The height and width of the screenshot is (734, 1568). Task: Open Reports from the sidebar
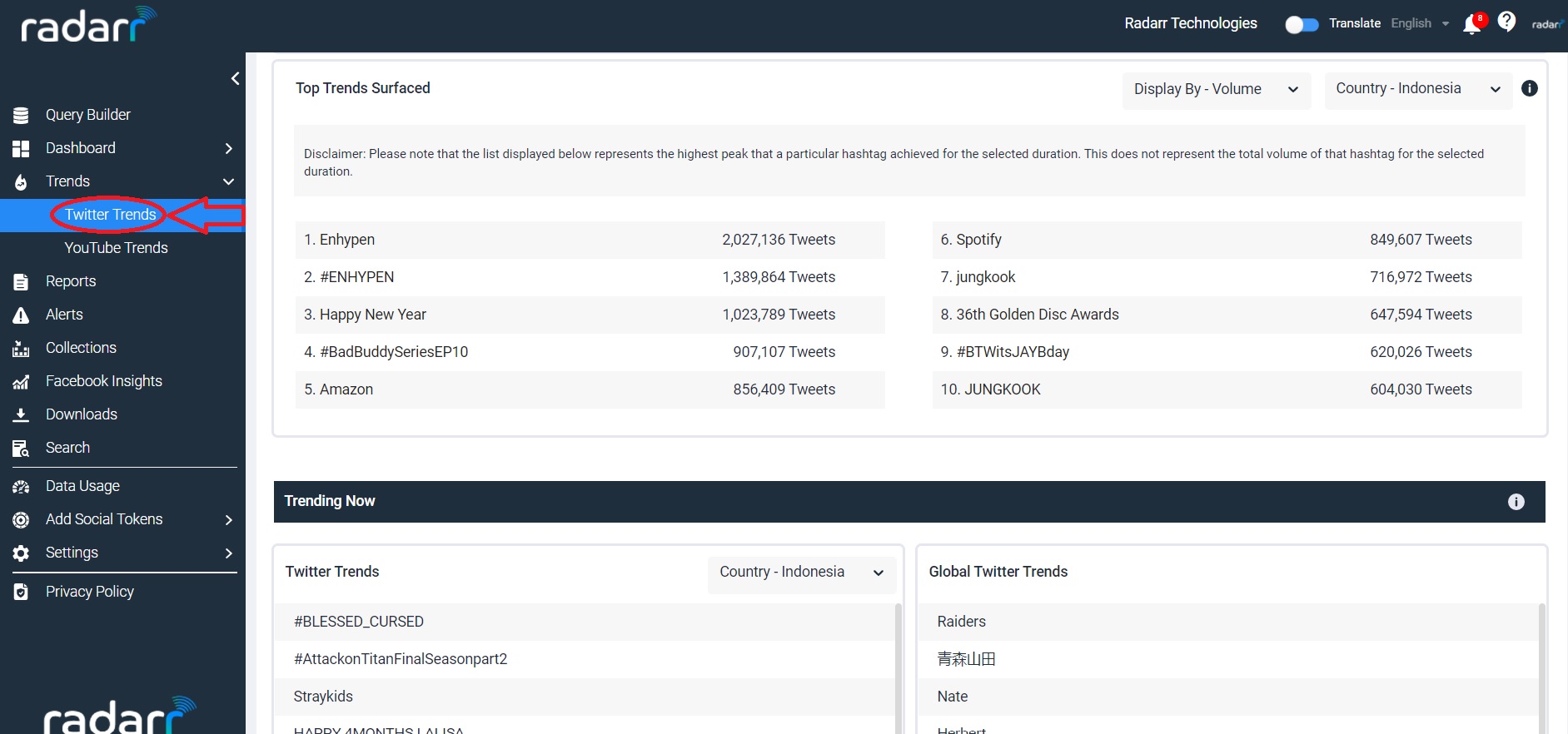click(71, 281)
